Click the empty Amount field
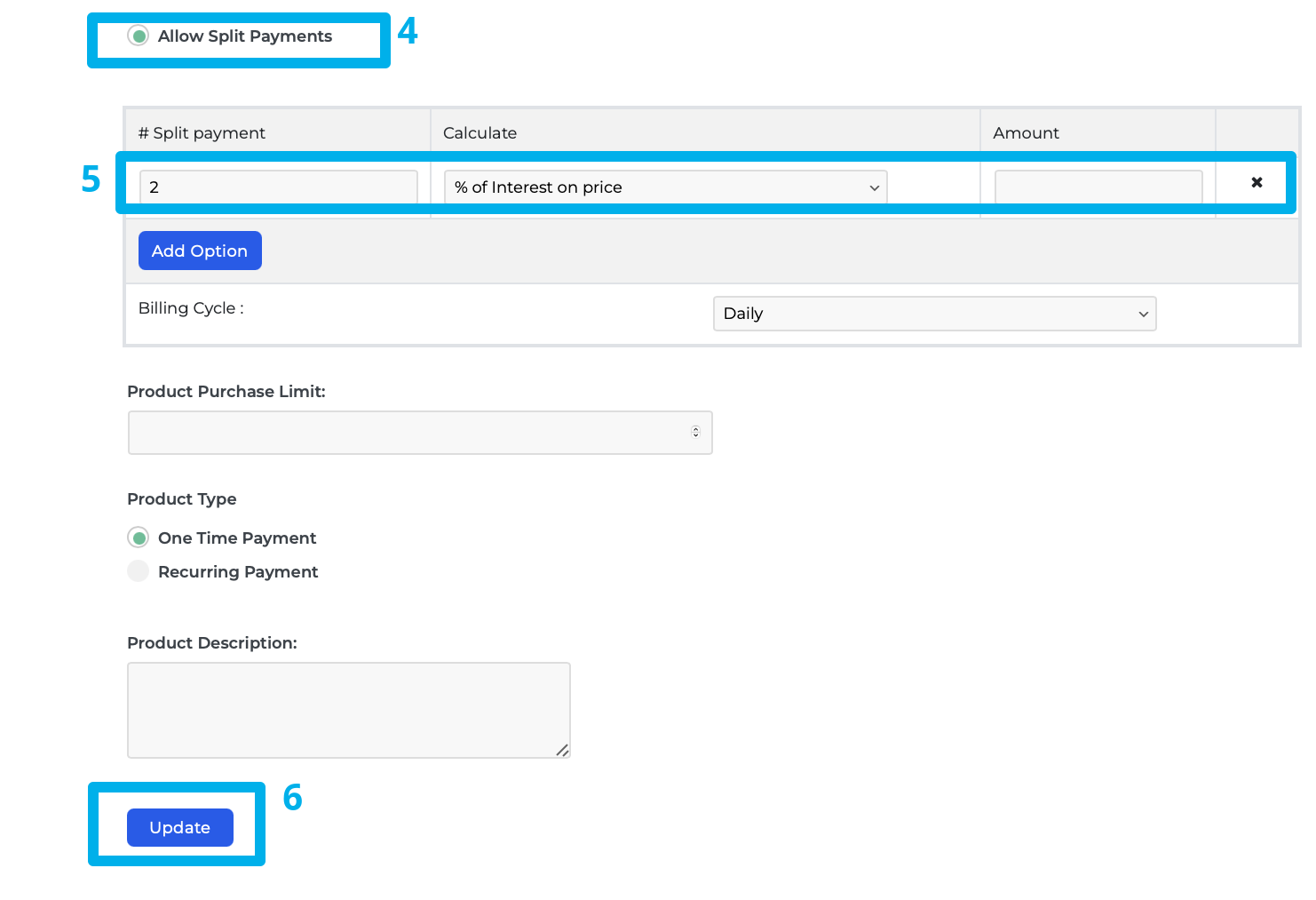This screenshot has height=900, width=1316. point(1098,187)
